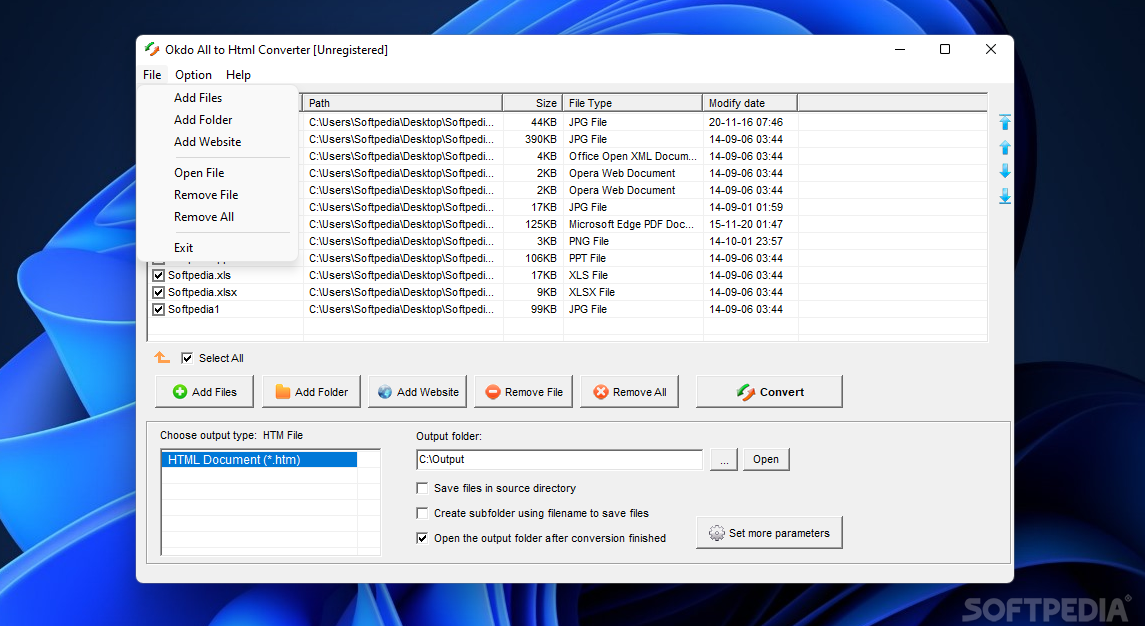Sort list by the File Type column header

(x=632, y=103)
